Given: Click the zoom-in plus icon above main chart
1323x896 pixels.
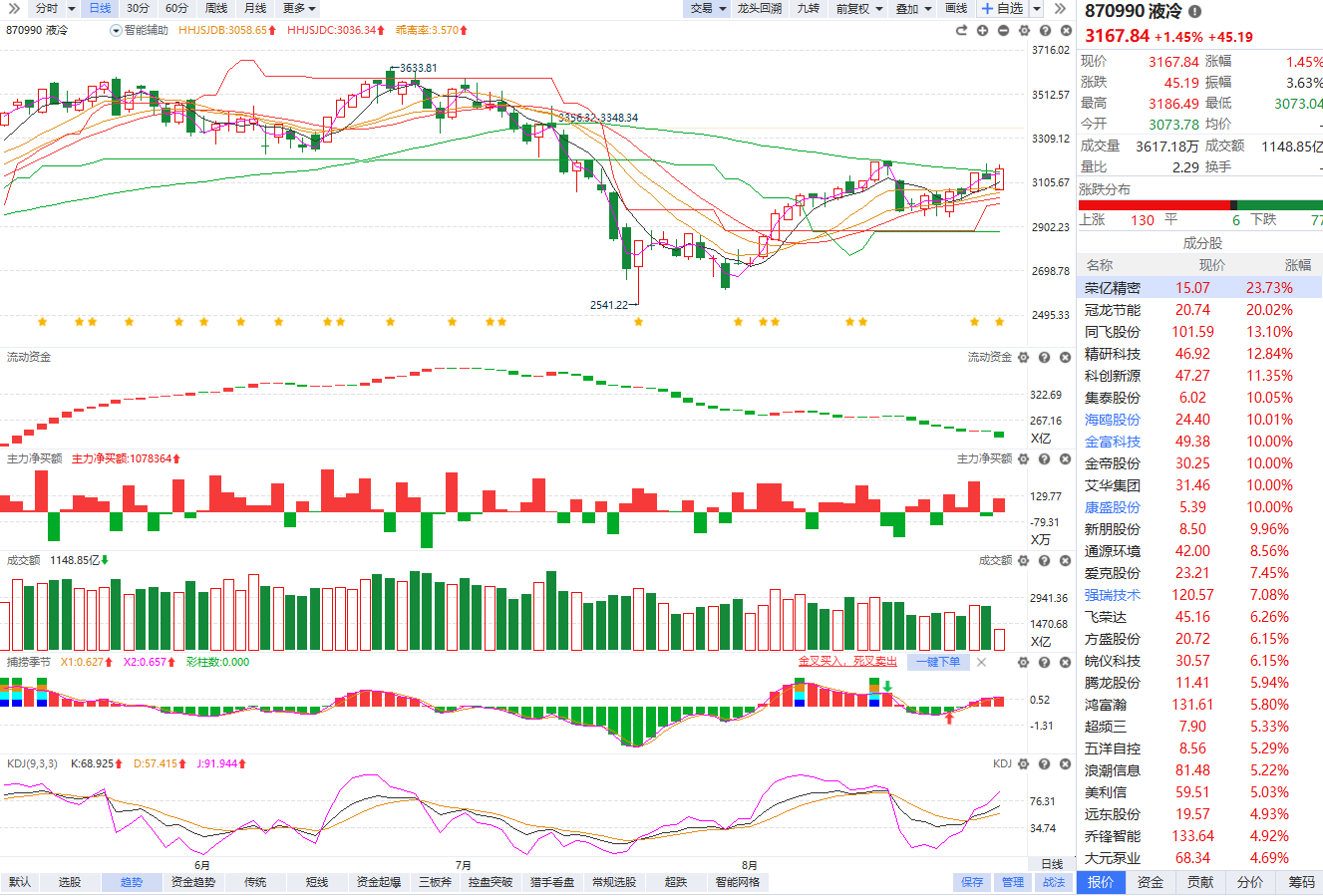Looking at the screenshot, I should click(x=982, y=30).
